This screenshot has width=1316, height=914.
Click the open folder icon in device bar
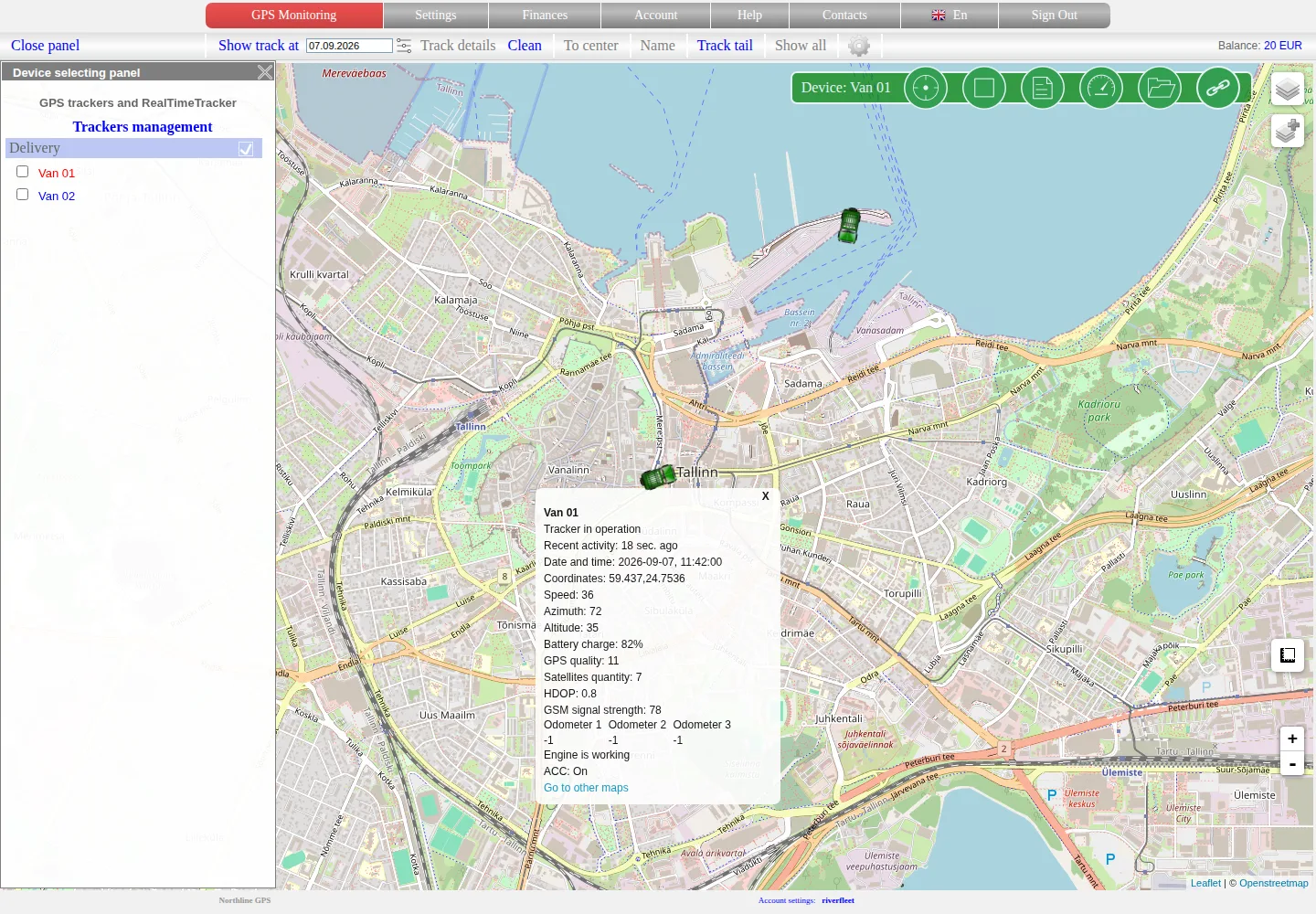point(1160,88)
